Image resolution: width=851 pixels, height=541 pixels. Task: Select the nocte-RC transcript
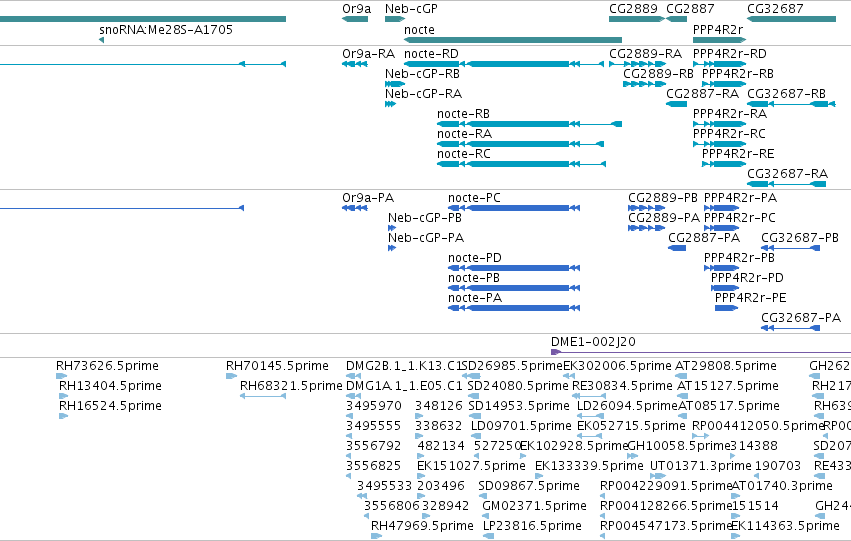(522, 164)
